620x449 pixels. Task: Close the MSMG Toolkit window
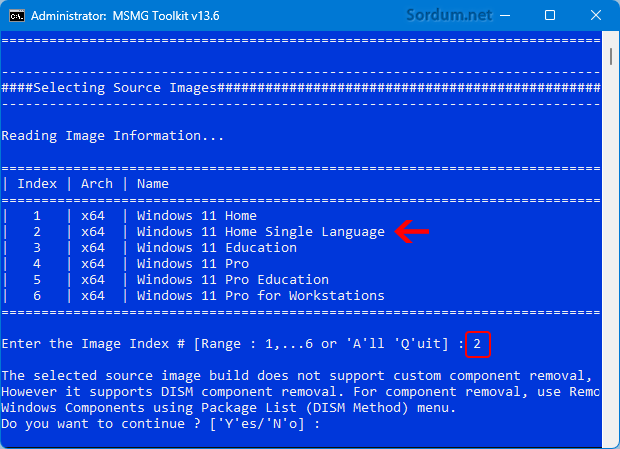pos(595,15)
